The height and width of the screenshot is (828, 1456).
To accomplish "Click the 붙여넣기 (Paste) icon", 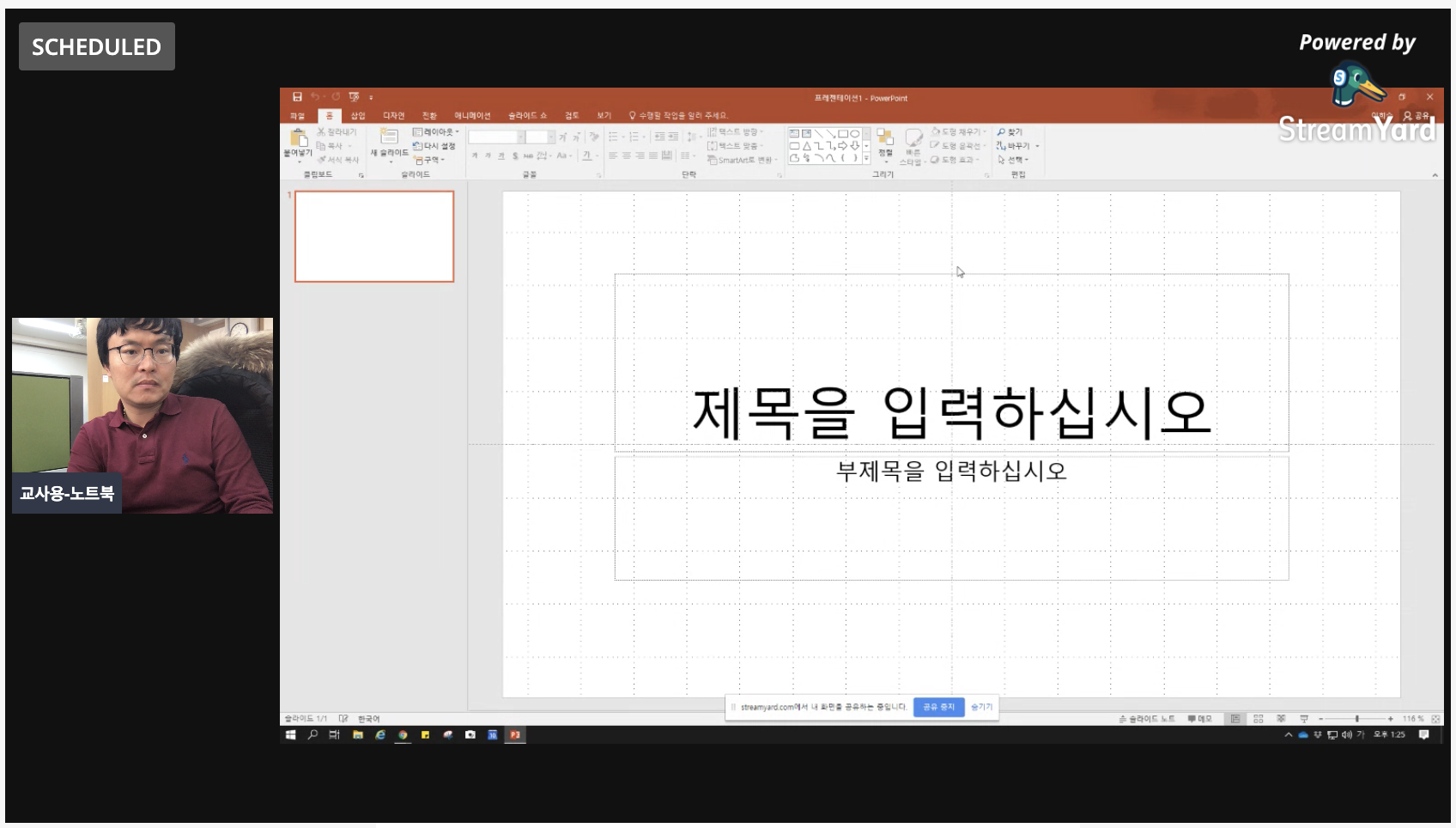I will click(299, 137).
